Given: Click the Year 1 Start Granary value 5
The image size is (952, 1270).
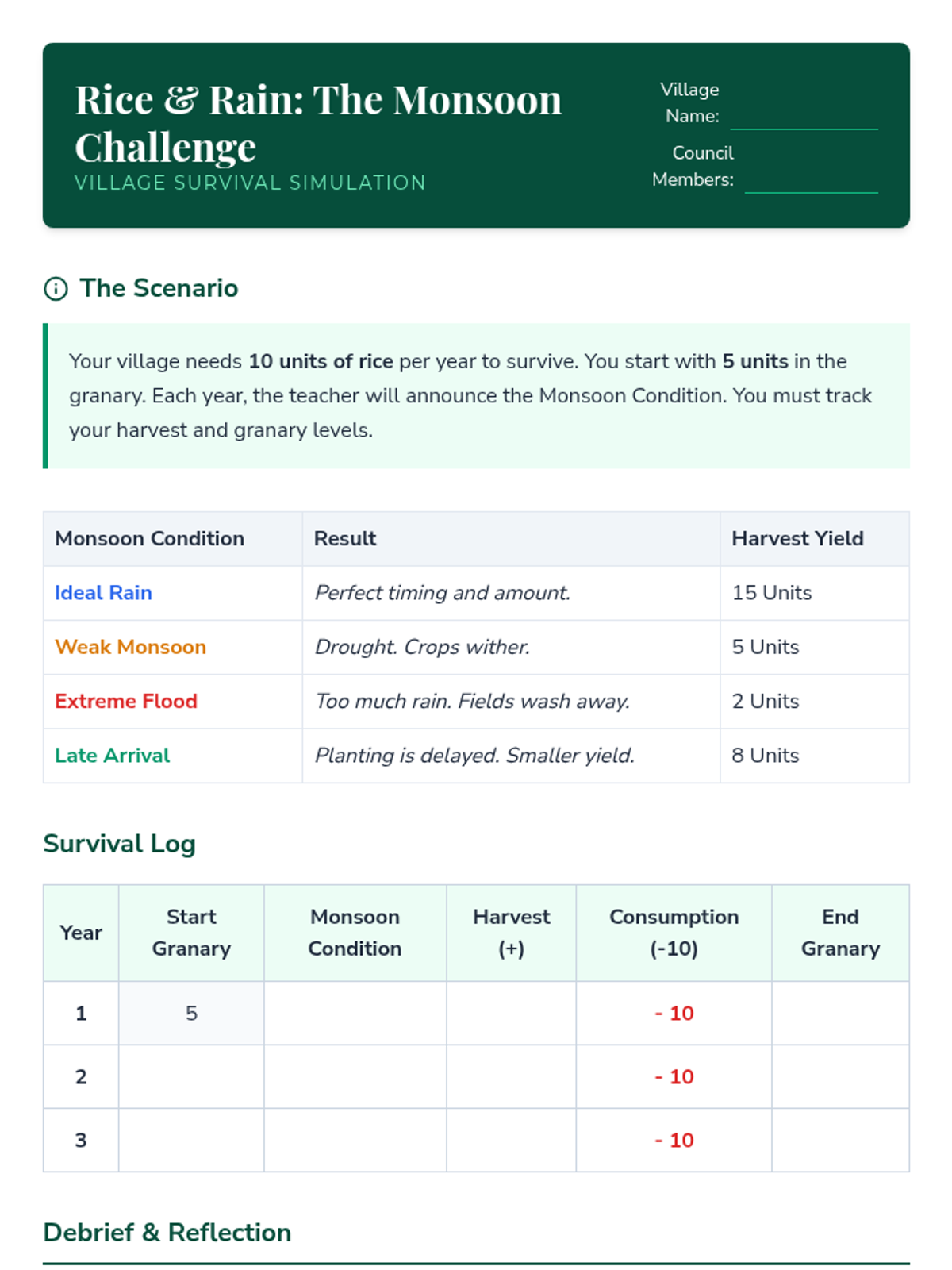Looking at the screenshot, I should (191, 1014).
